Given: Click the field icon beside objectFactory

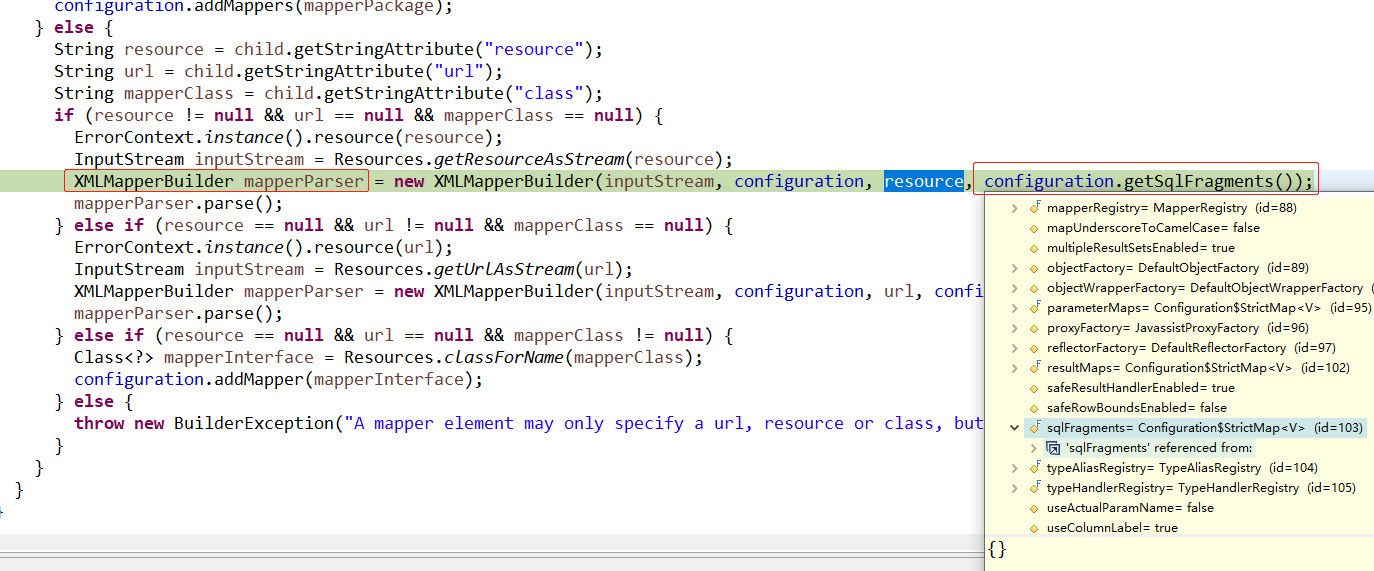Looking at the screenshot, I should (x=1036, y=268).
